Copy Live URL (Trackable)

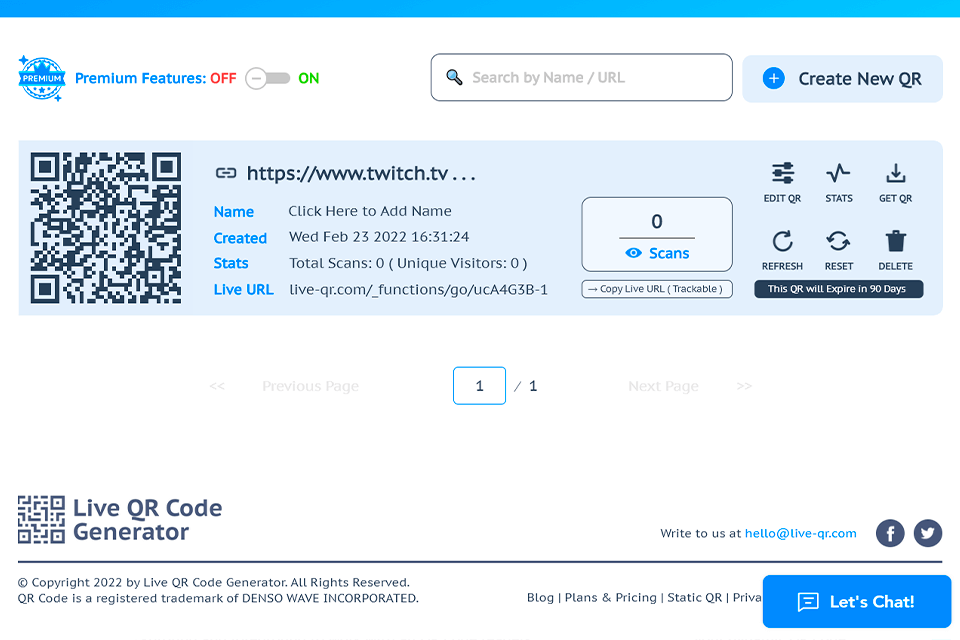(657, 288)
